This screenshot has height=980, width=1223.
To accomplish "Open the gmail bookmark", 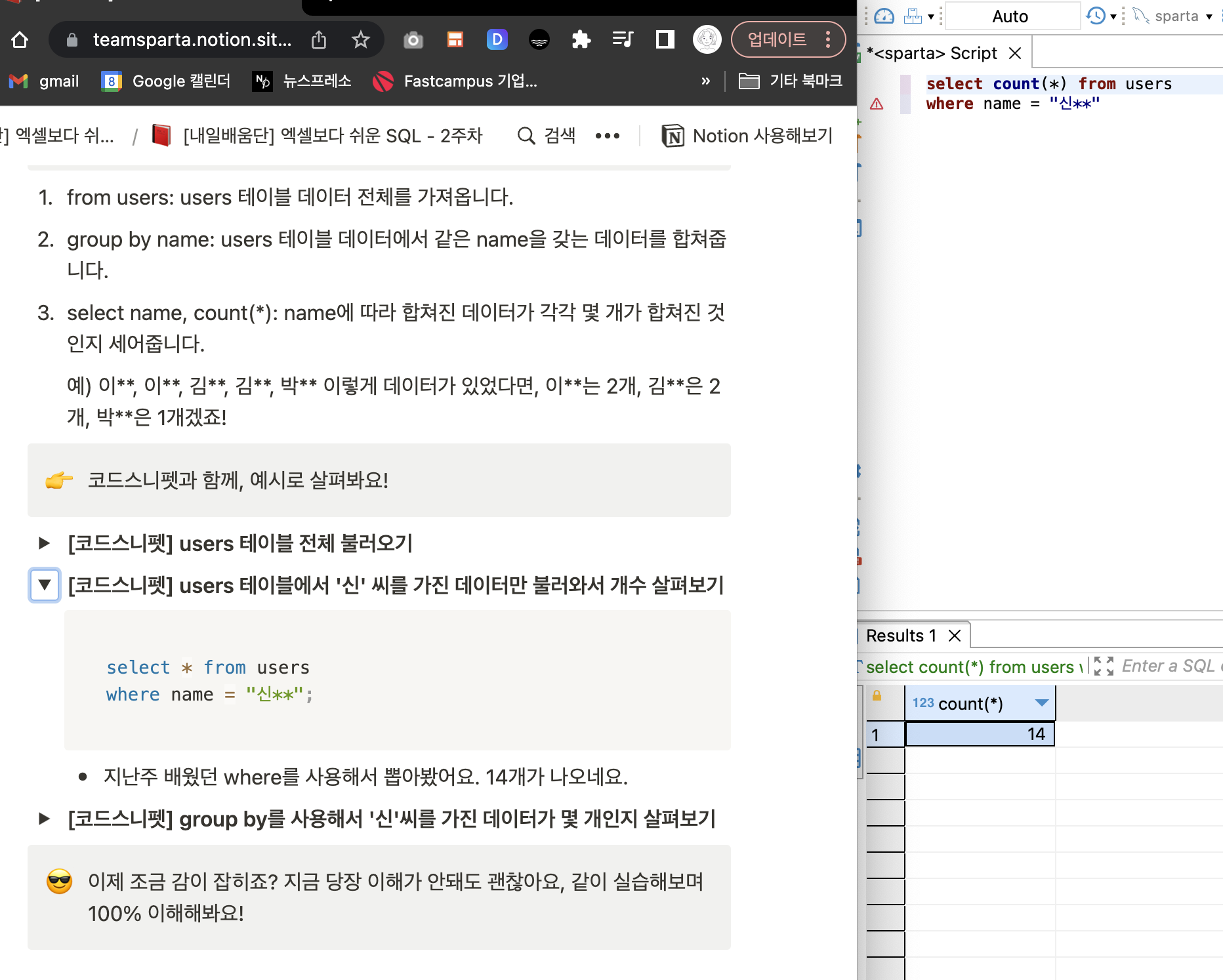I will 44,81.
